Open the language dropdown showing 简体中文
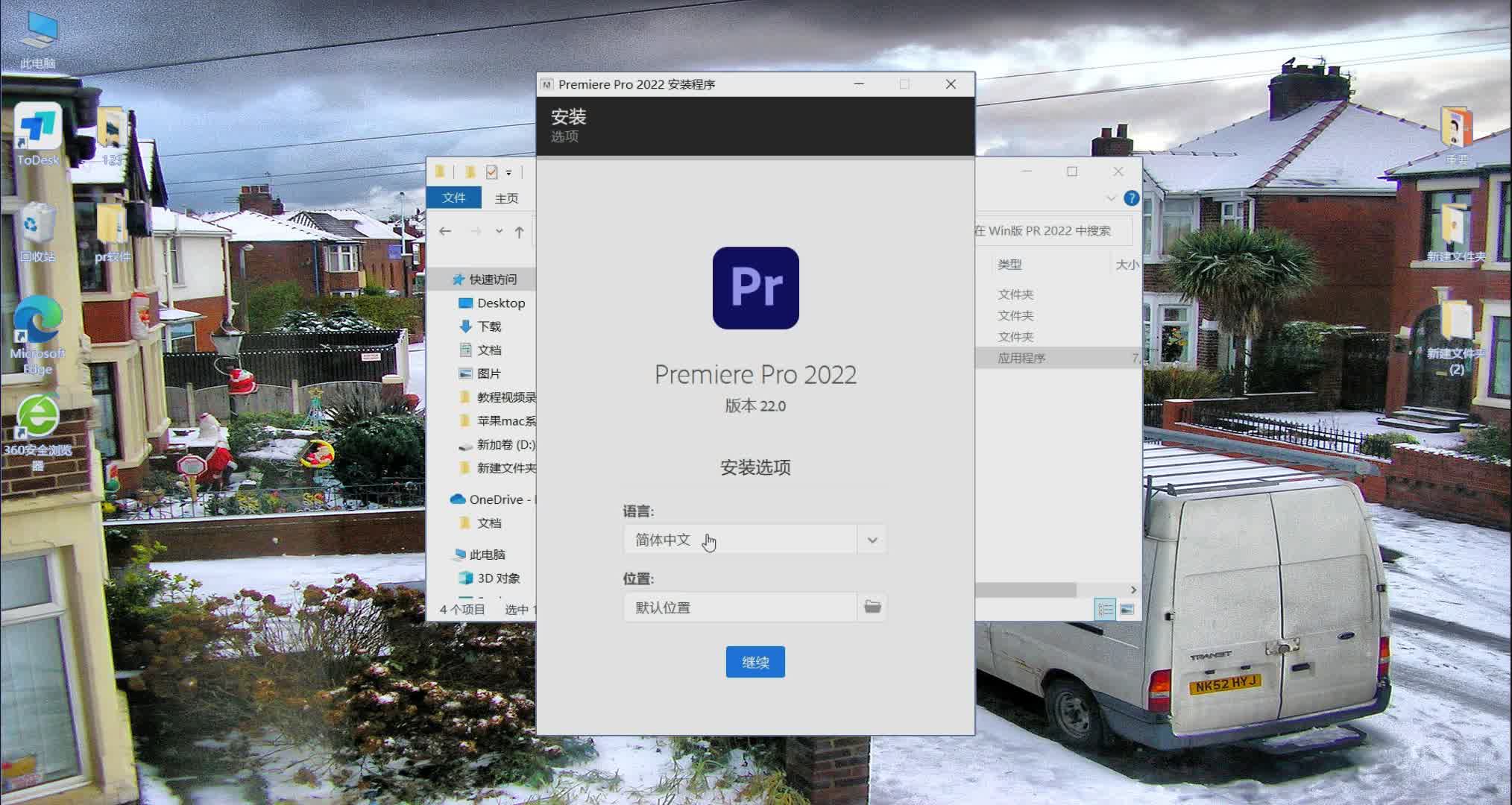 (755, 540)
